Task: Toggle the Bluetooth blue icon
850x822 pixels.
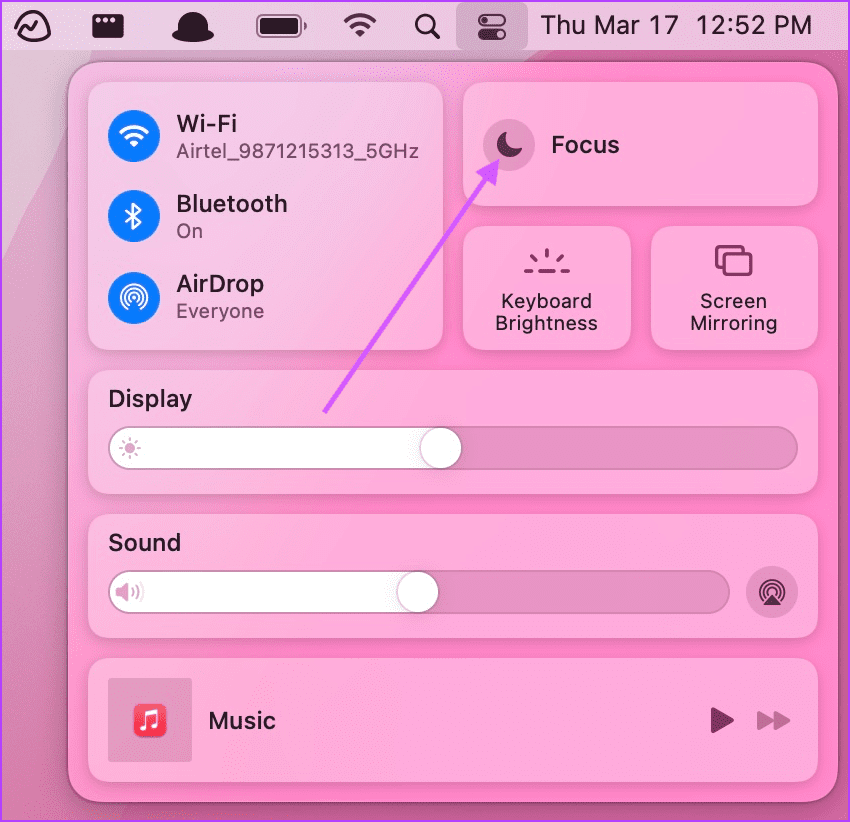Action: (134, 216)
